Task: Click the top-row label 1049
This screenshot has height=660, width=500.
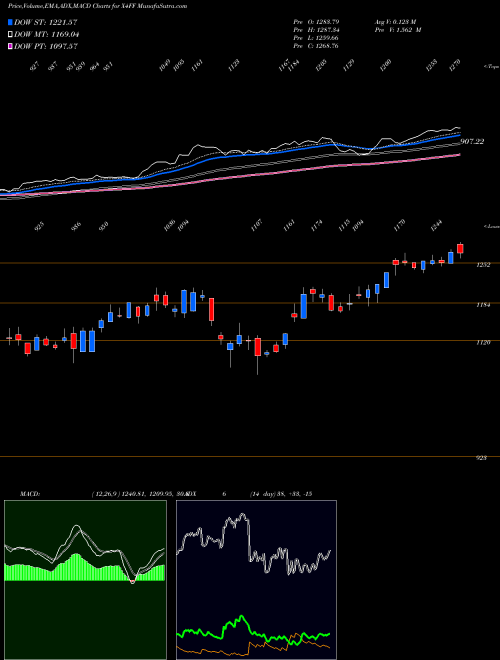Action: (x=165, y=65)
